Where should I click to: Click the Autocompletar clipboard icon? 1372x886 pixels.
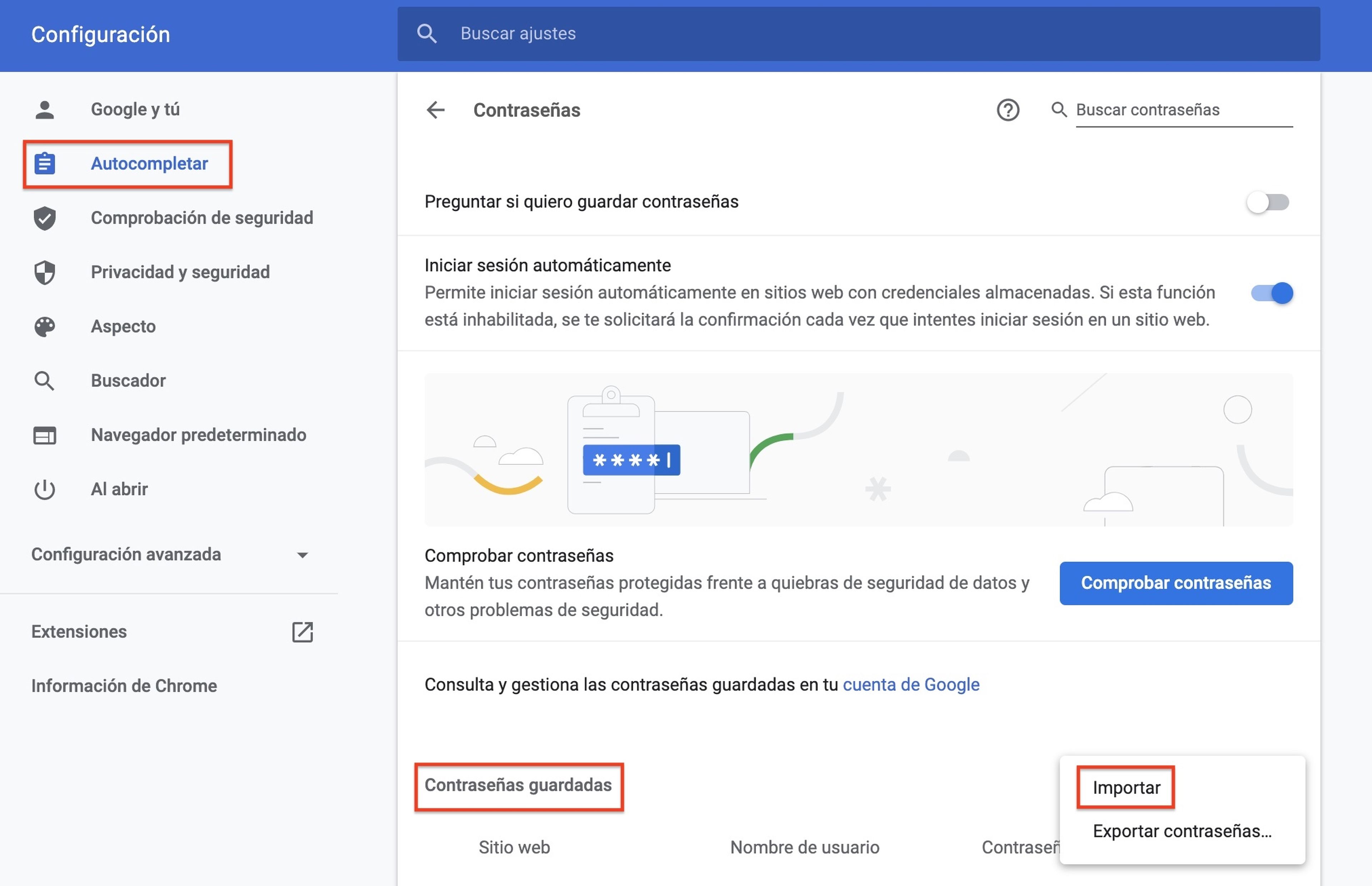pyautogui.click(x=44, y=163)
